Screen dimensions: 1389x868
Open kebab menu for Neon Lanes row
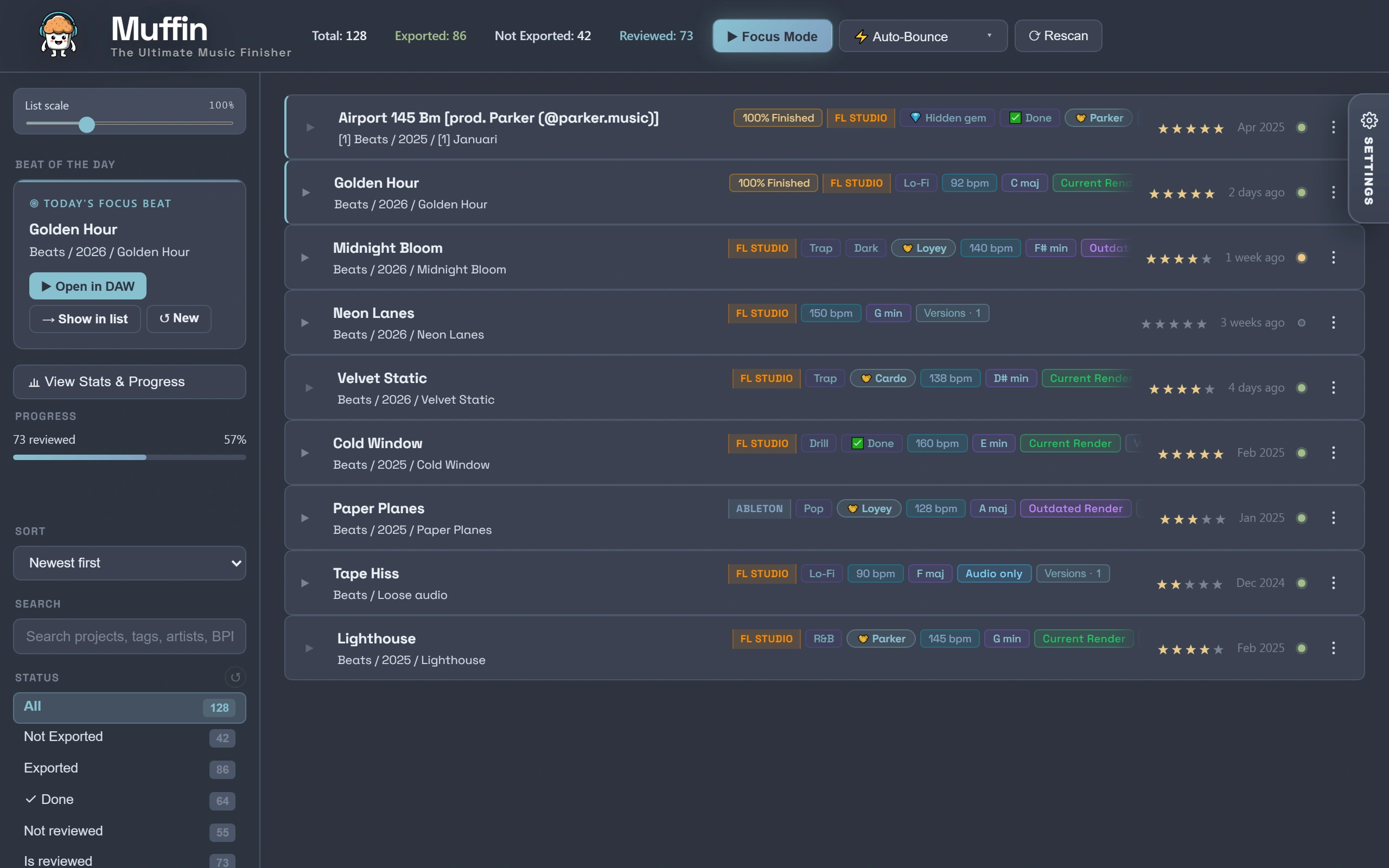pyautogui.click(x=1333, y=323)
